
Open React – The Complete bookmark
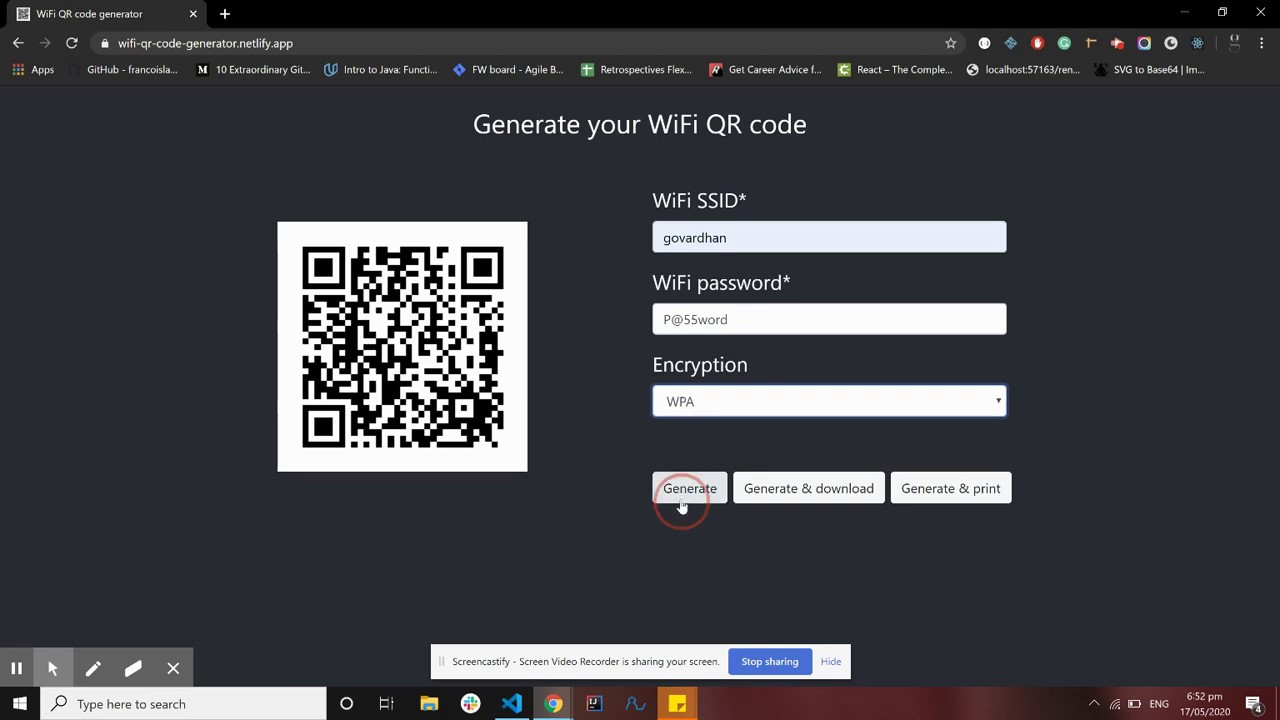point(895,69)
